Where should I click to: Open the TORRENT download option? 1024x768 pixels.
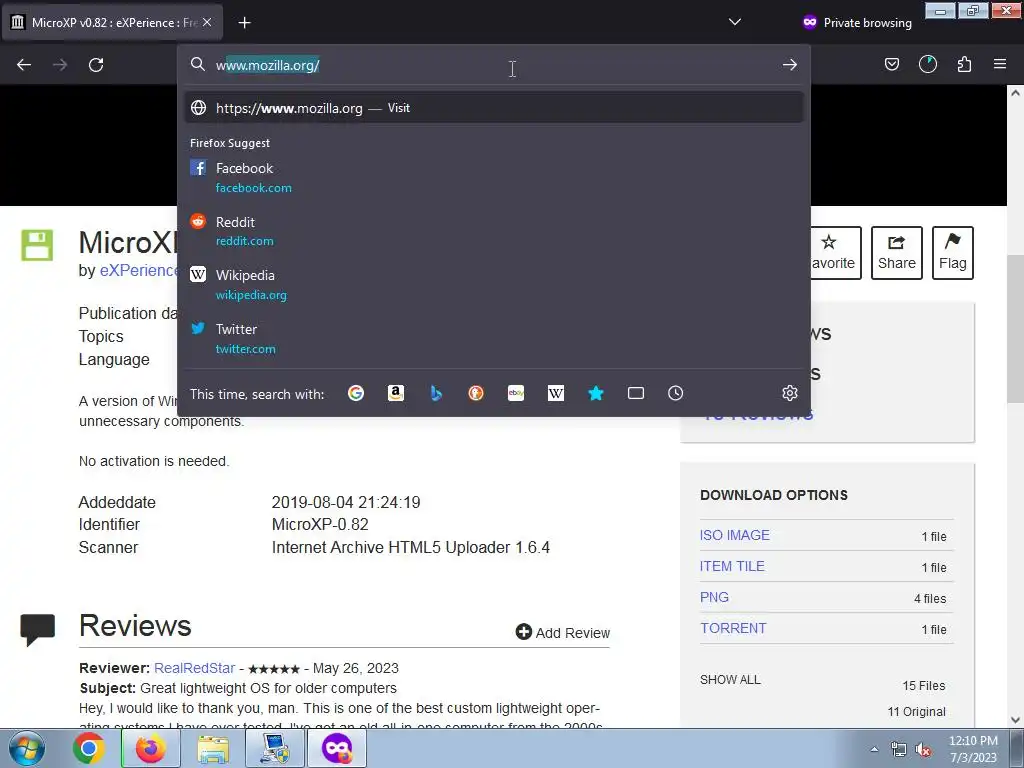coord(733,628)
